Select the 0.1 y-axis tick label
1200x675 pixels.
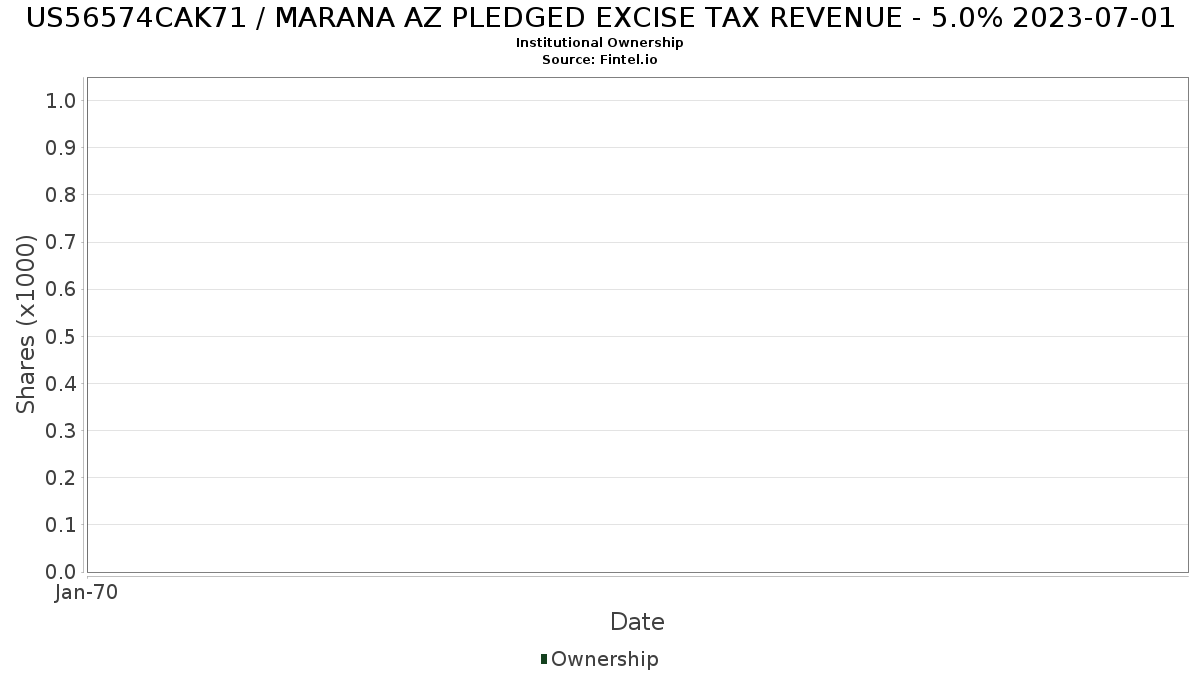(61, 525)
